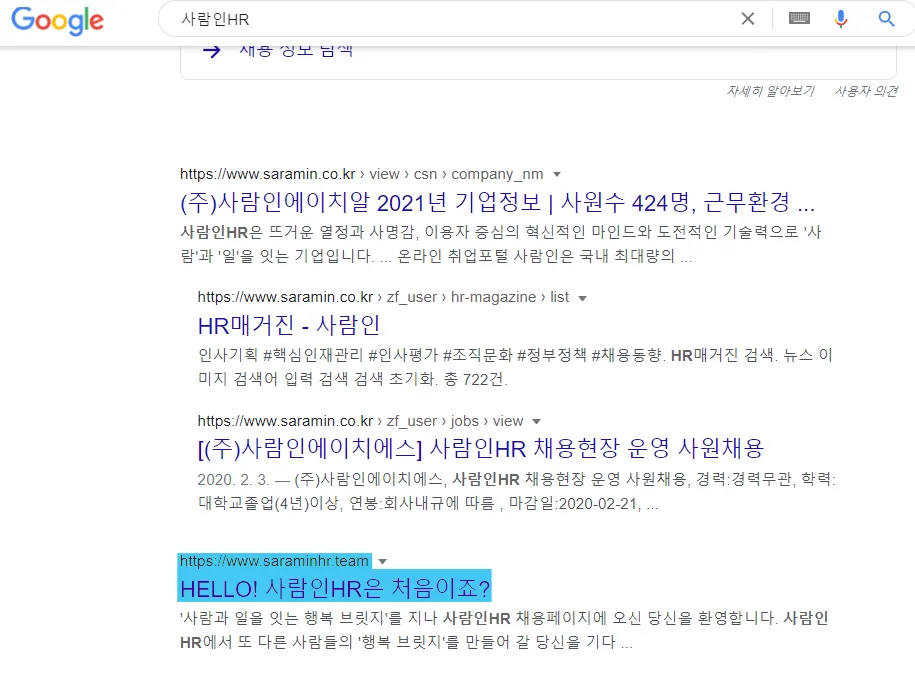Open 사람인HR 채용현장 운영 사원채용 result
915x677 pixels.
coord(481,449)
